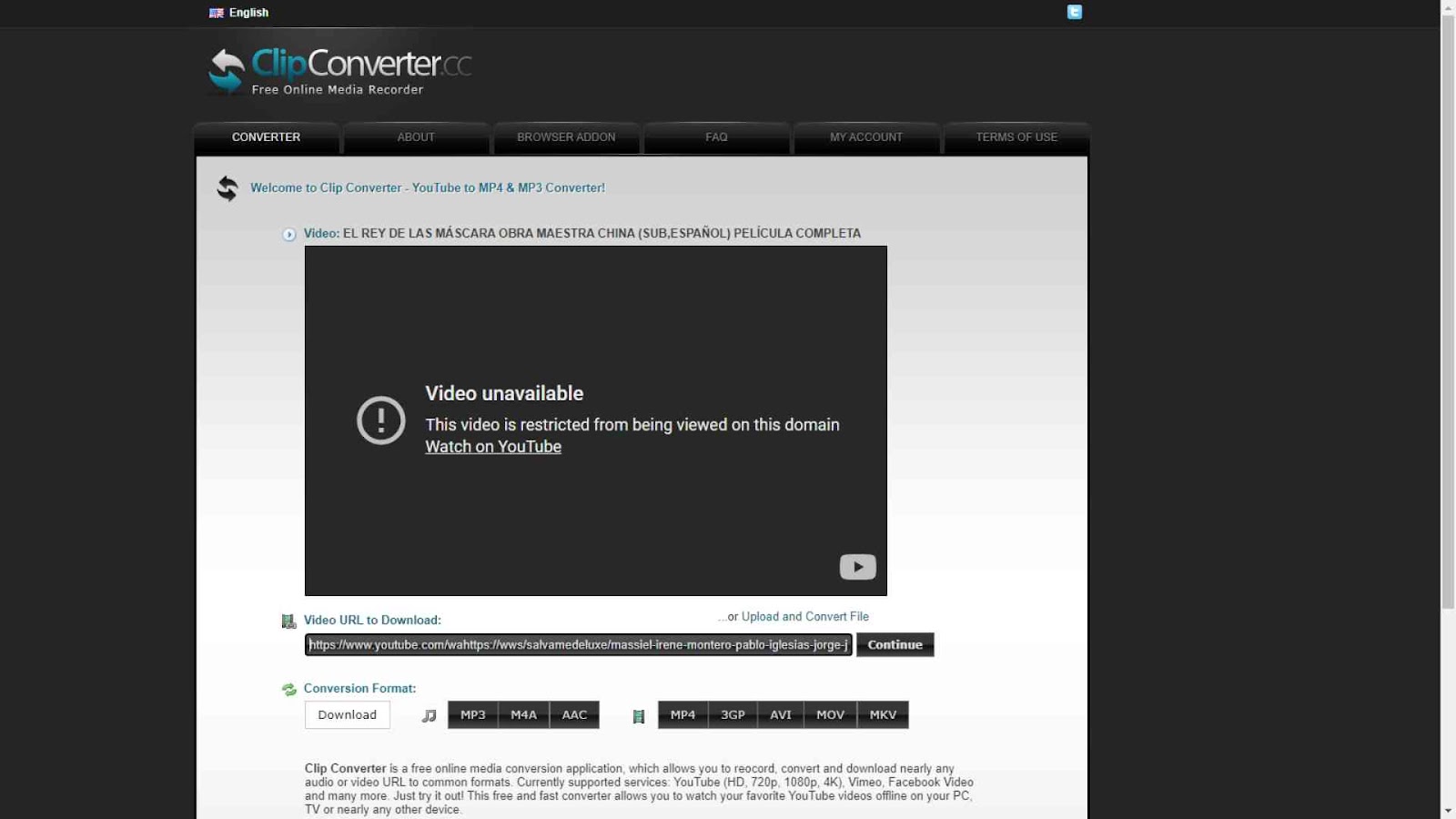Open the MY ACCOUNT tab
Viewport: 1456px width, 819px height.
pyautogui.click(x=866, y=137)
